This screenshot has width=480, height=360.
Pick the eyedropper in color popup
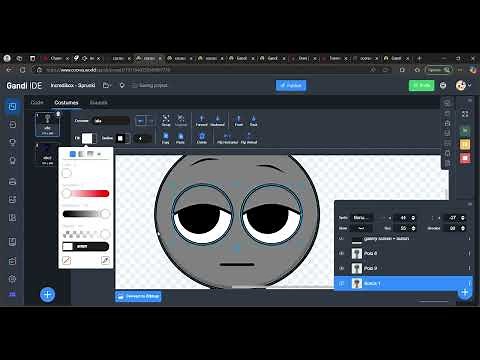105,260
